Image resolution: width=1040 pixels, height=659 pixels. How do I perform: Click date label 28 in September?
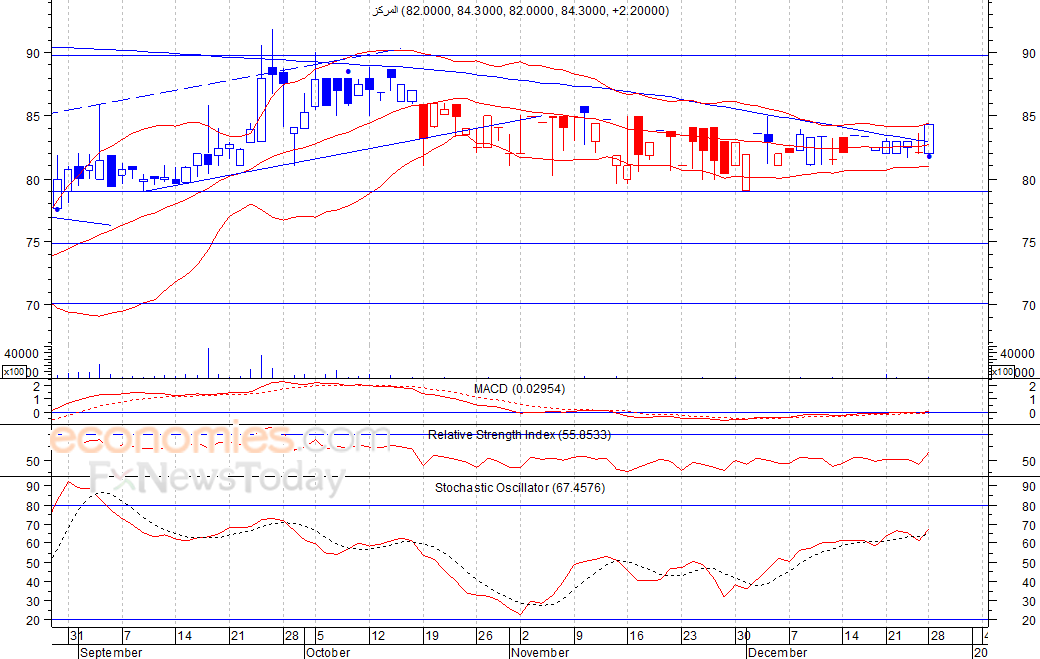(x=291, y=636)
